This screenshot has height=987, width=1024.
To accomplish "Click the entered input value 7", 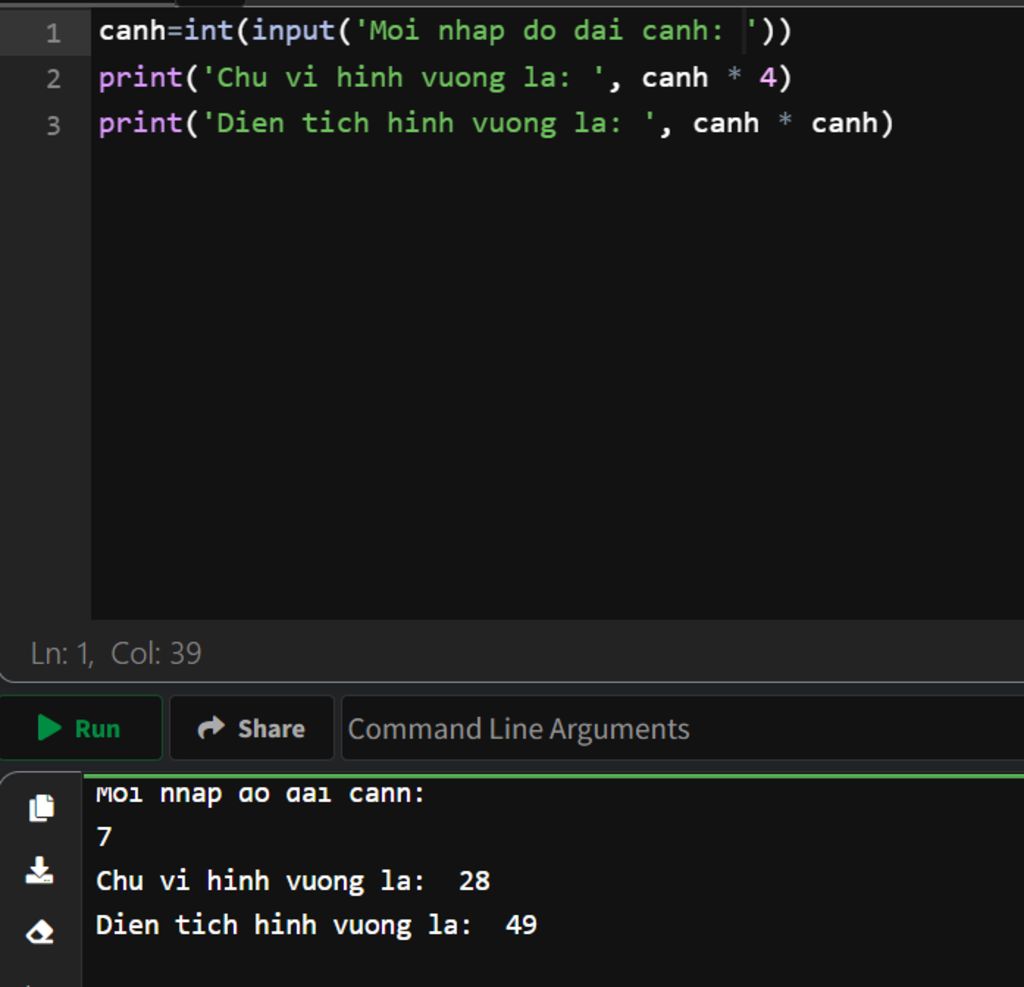I will (104, 837).
